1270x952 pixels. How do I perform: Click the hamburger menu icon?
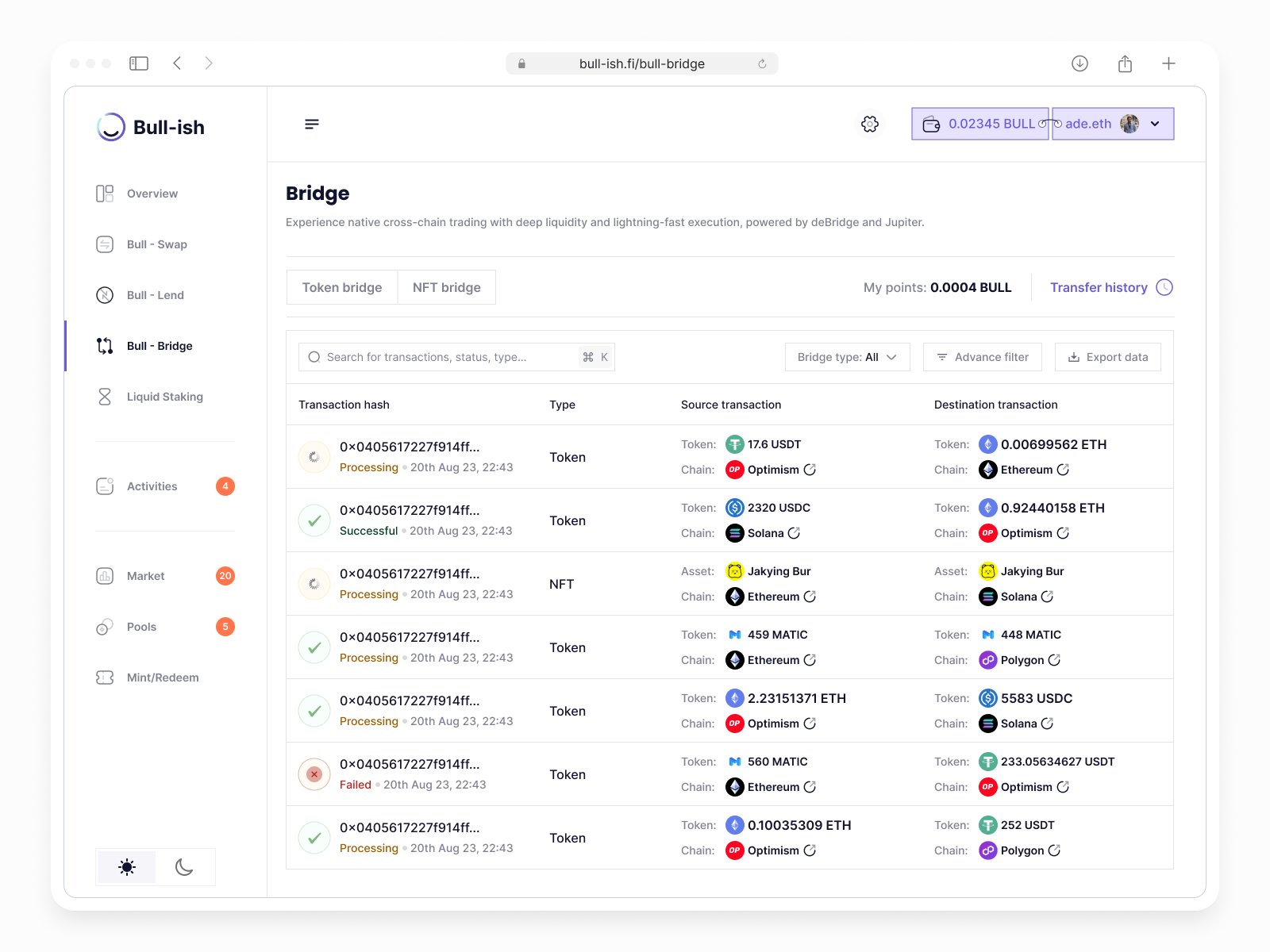[x=312, y=124]
